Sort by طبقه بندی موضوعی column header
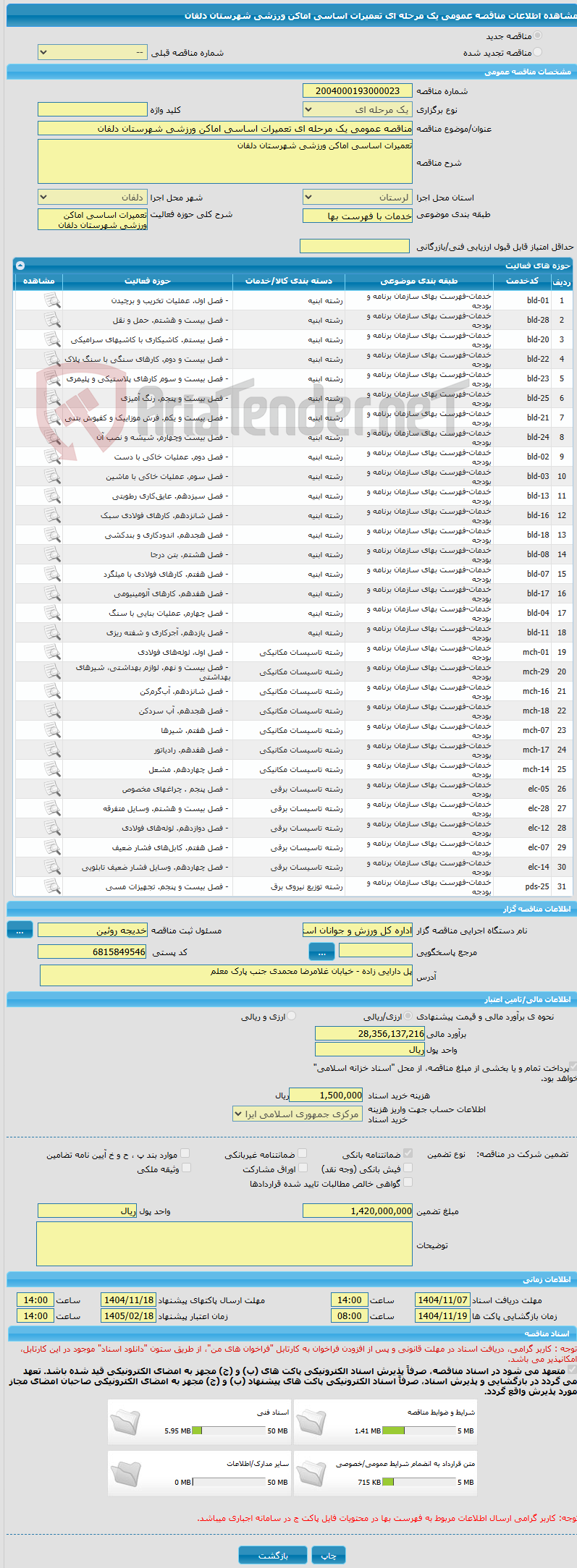 click(x=419, y=281)
